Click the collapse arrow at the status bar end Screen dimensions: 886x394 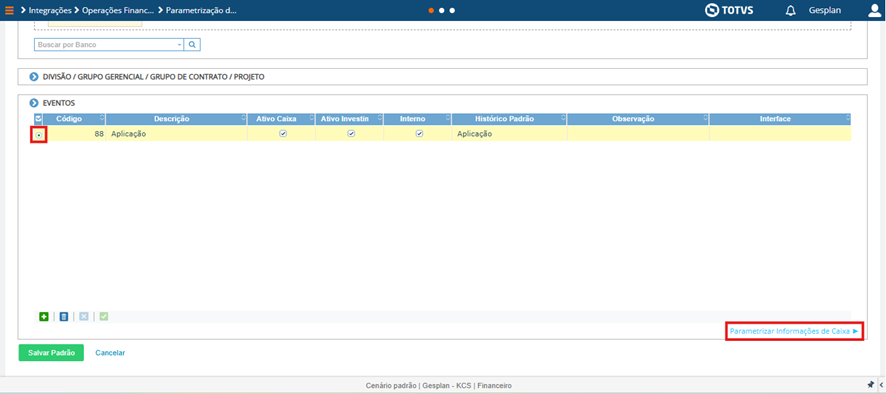pos(881,385)
